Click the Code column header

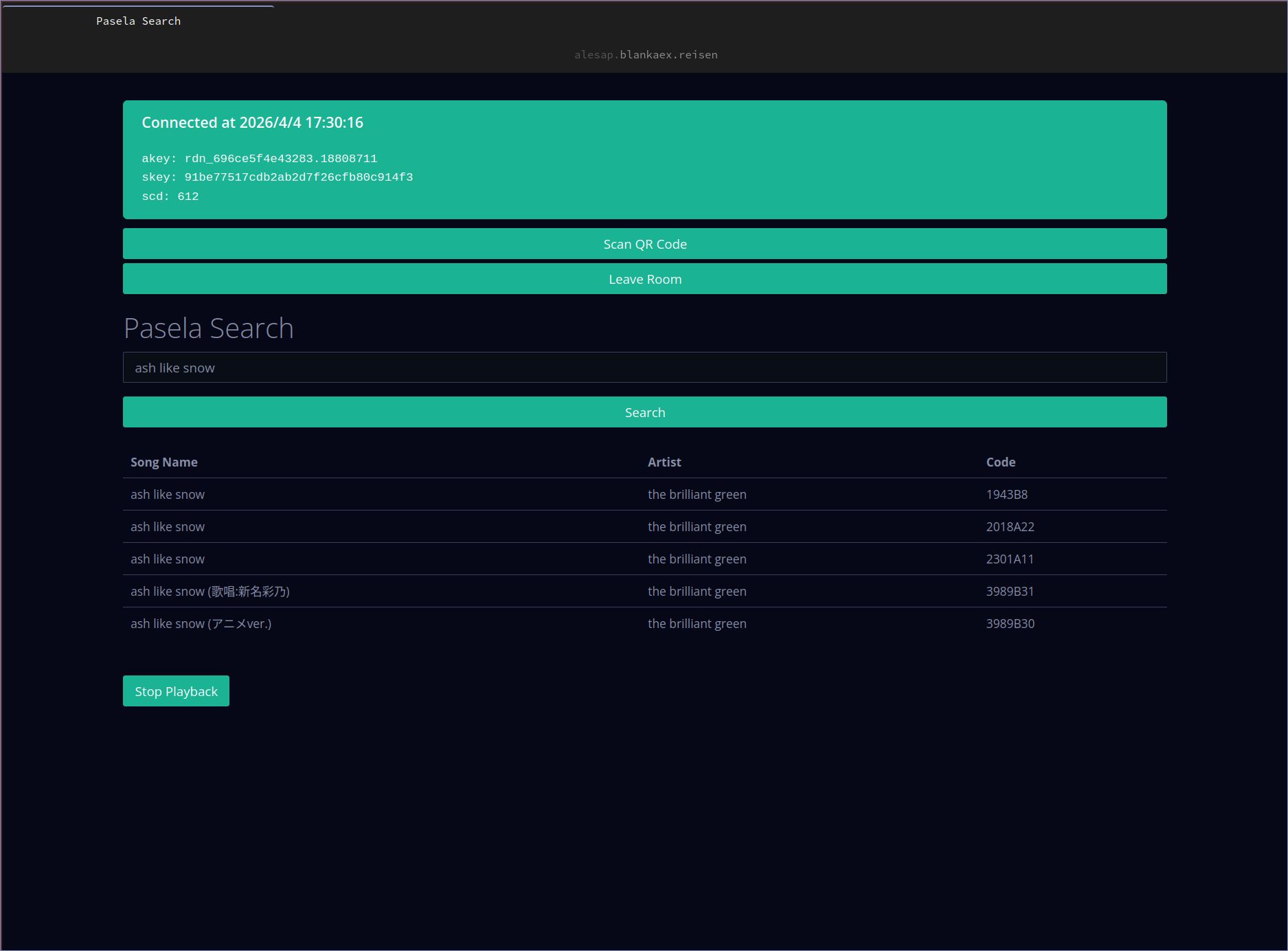(x=1000, y=462)
